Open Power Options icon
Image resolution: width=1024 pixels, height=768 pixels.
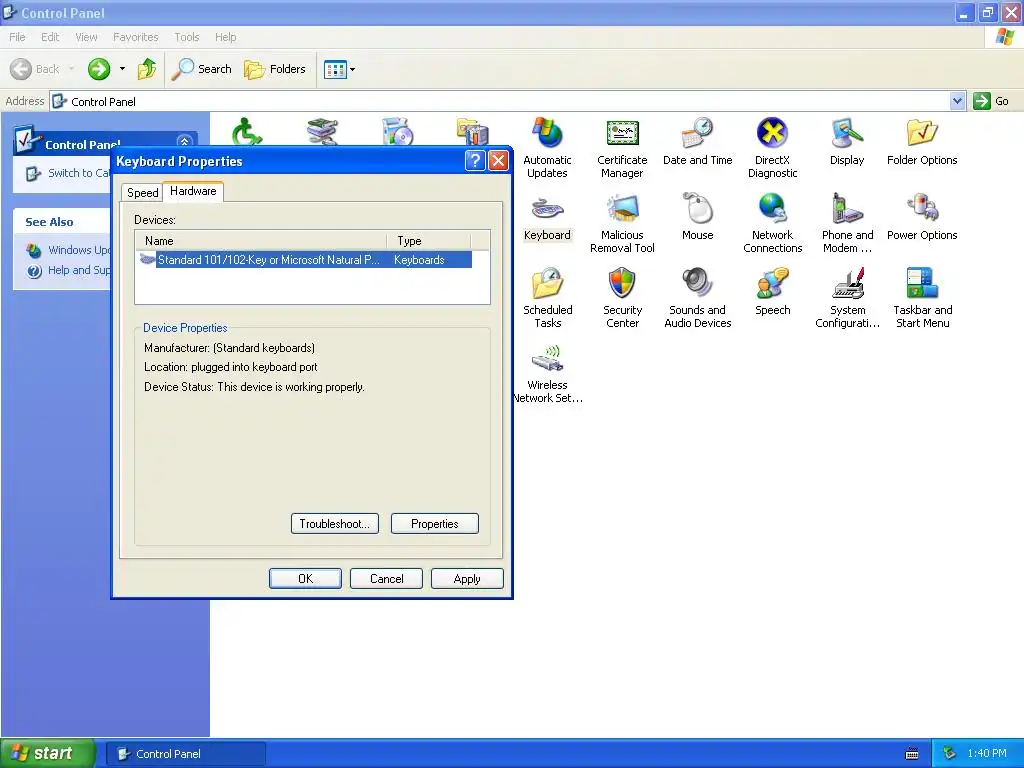[x=922, y=217]
